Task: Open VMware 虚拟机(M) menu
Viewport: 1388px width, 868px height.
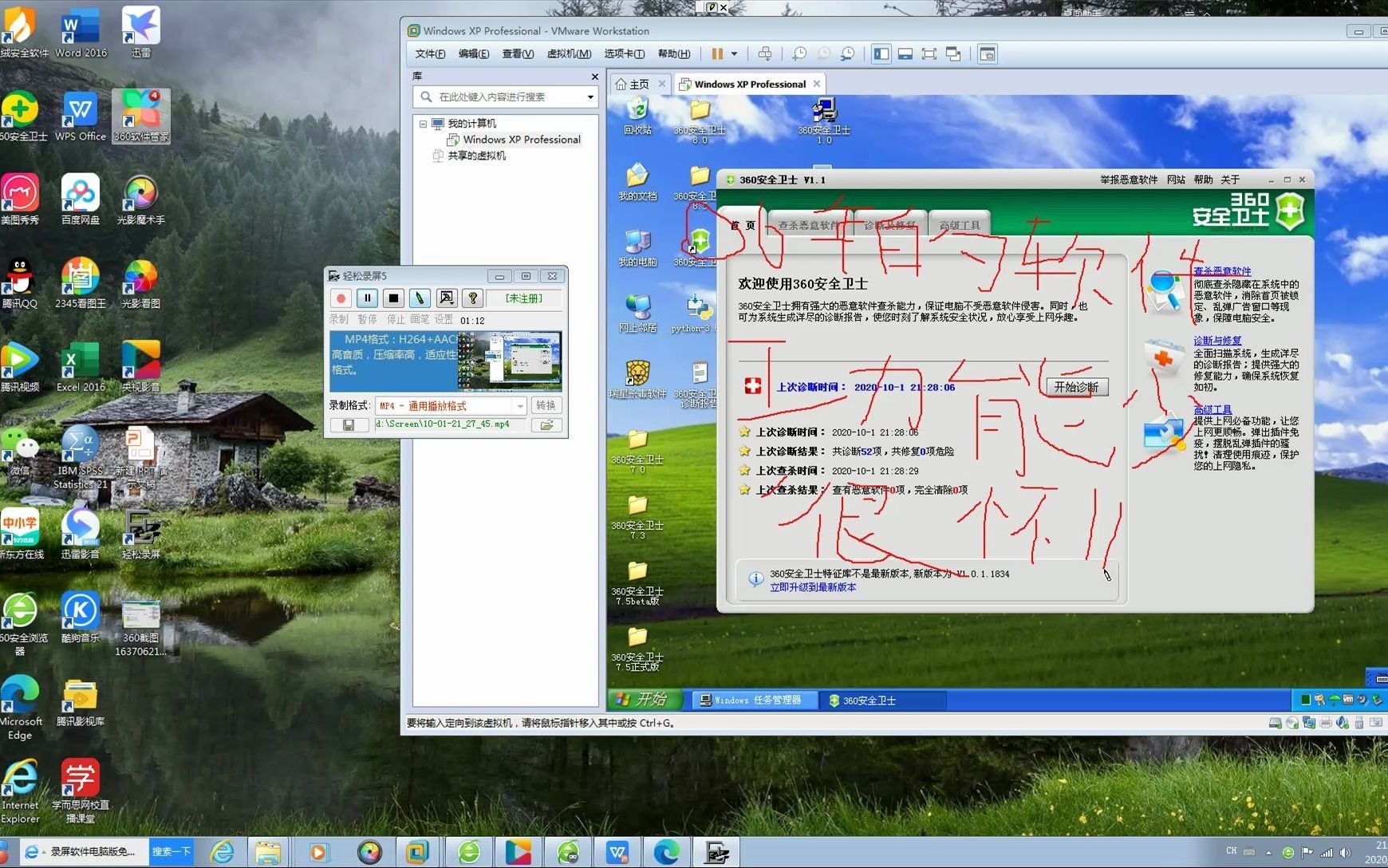Action: tap(569, 54)
